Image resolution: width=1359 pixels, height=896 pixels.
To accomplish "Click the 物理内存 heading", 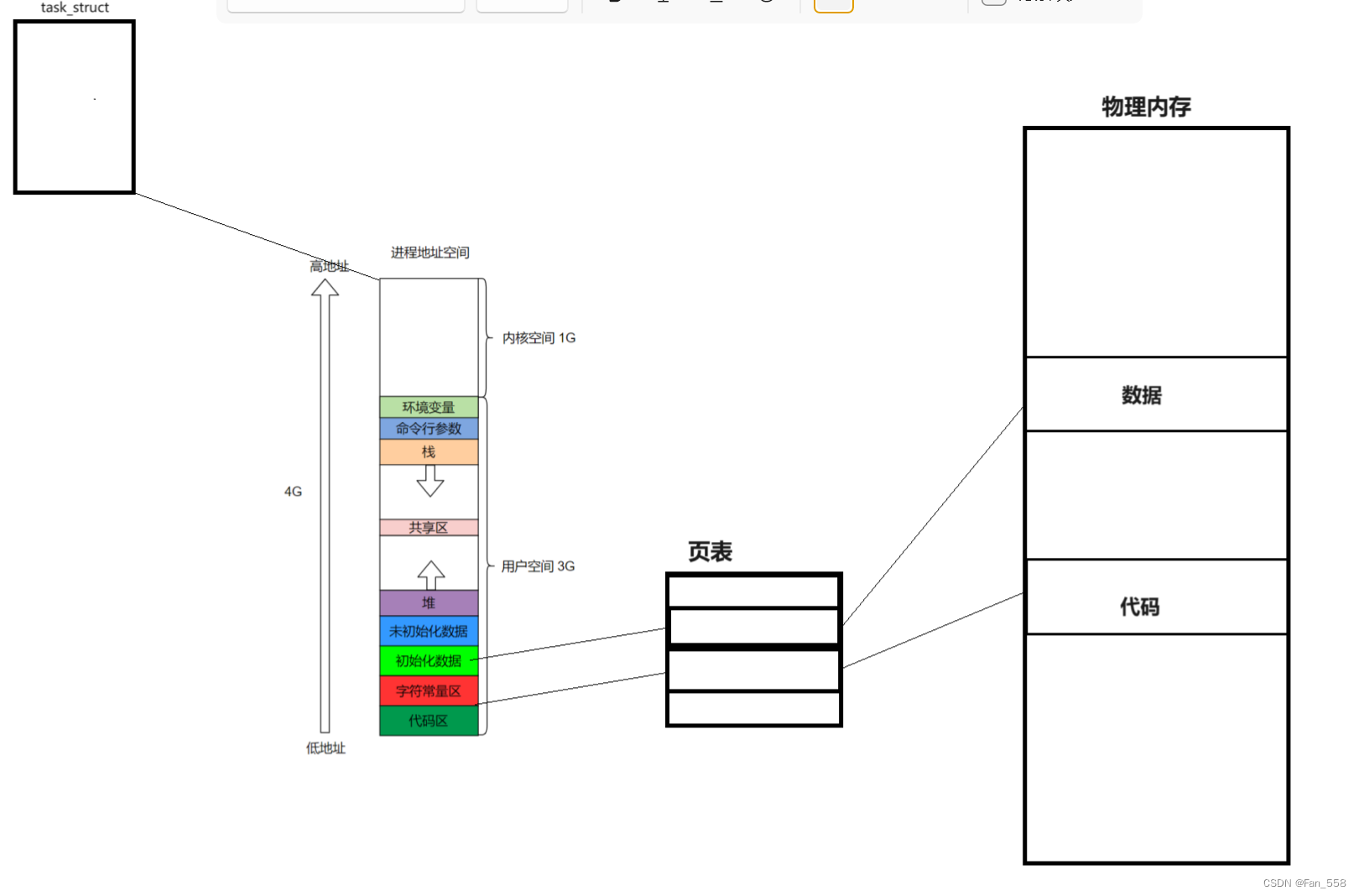I will [x=1146, y=107].
